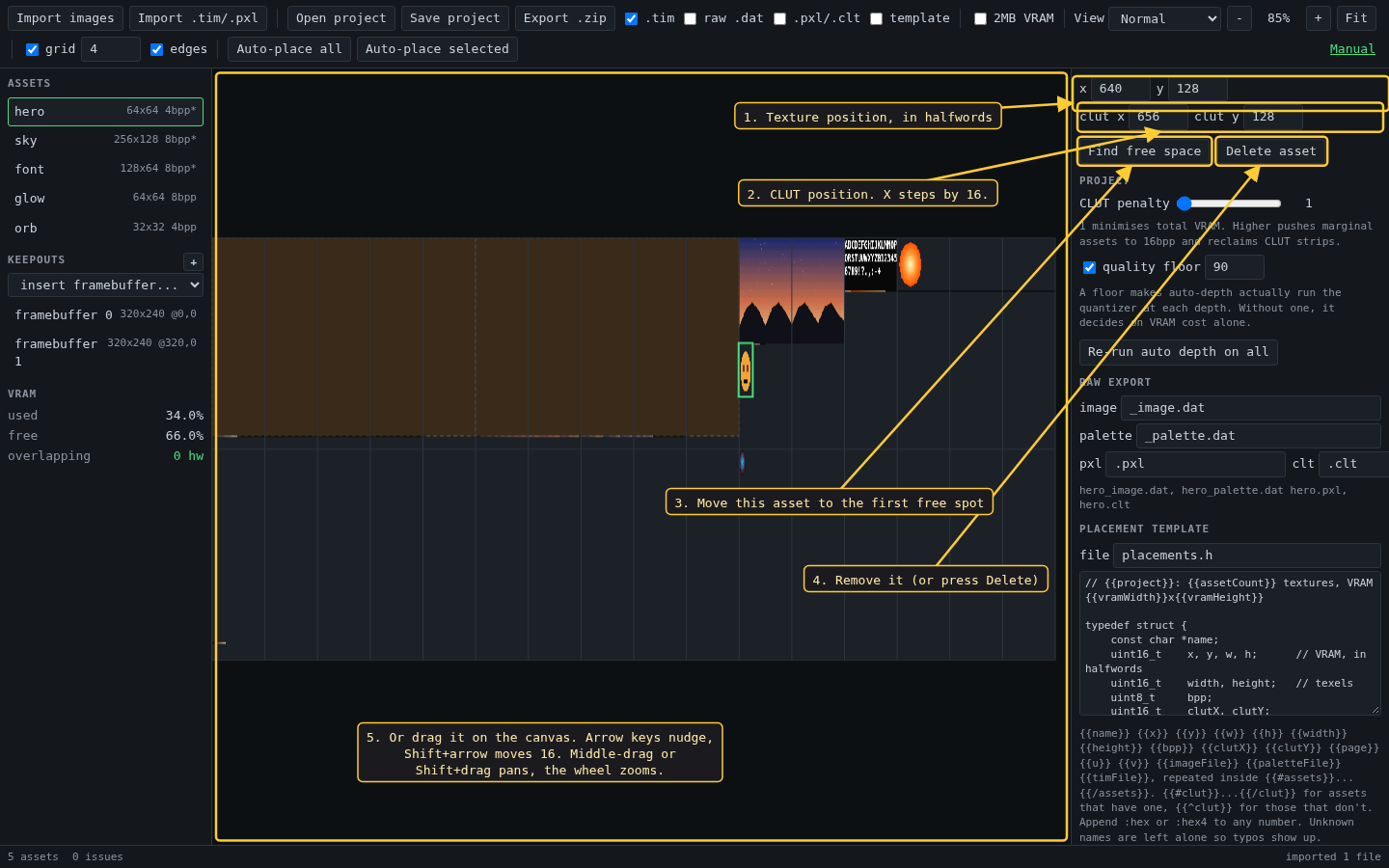Open the View mode dropdown
The height and width of the screenshot is (868, 1389).
tap(1164, 18)
